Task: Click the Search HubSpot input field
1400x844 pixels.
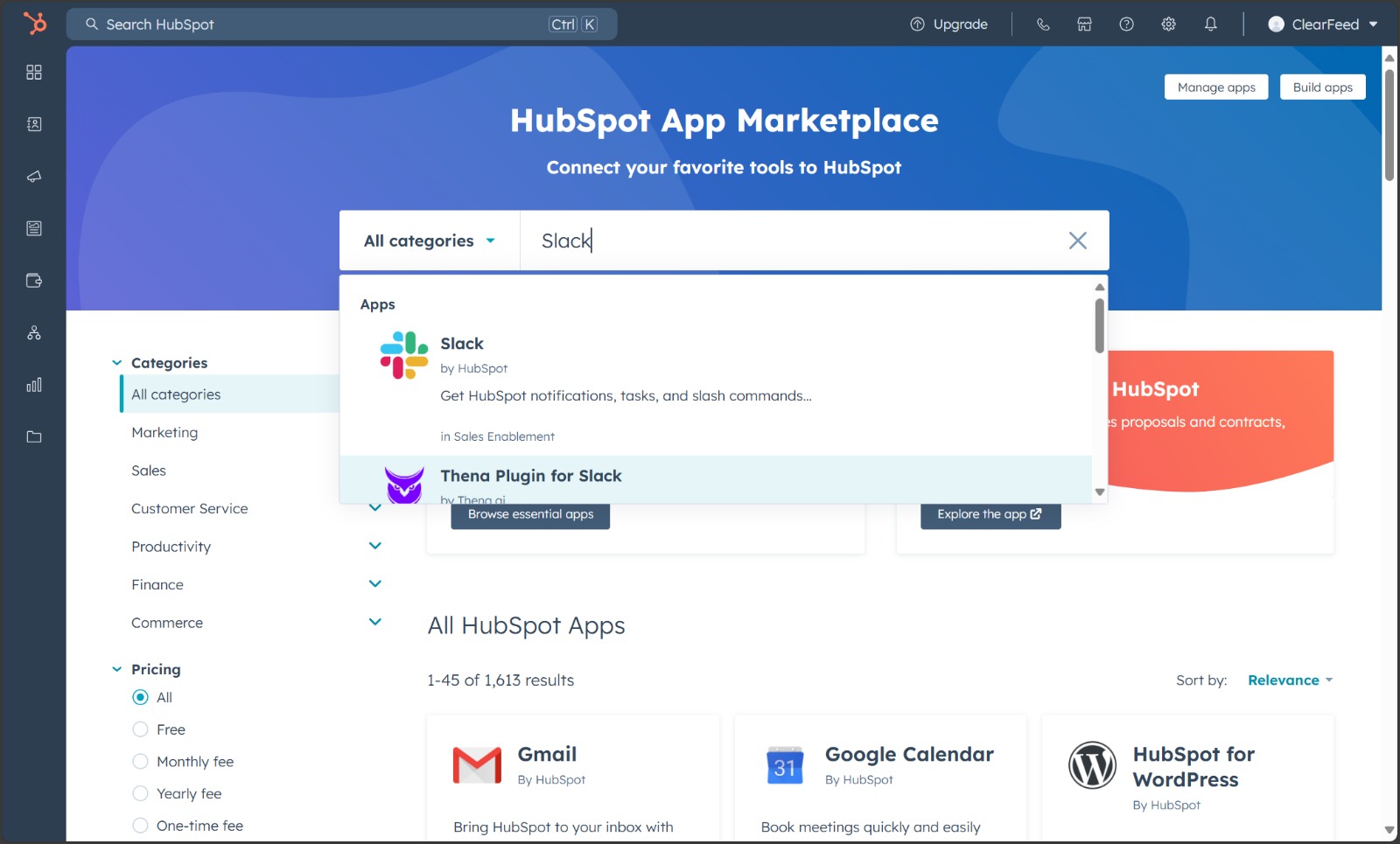Action: tap(342, 24)
